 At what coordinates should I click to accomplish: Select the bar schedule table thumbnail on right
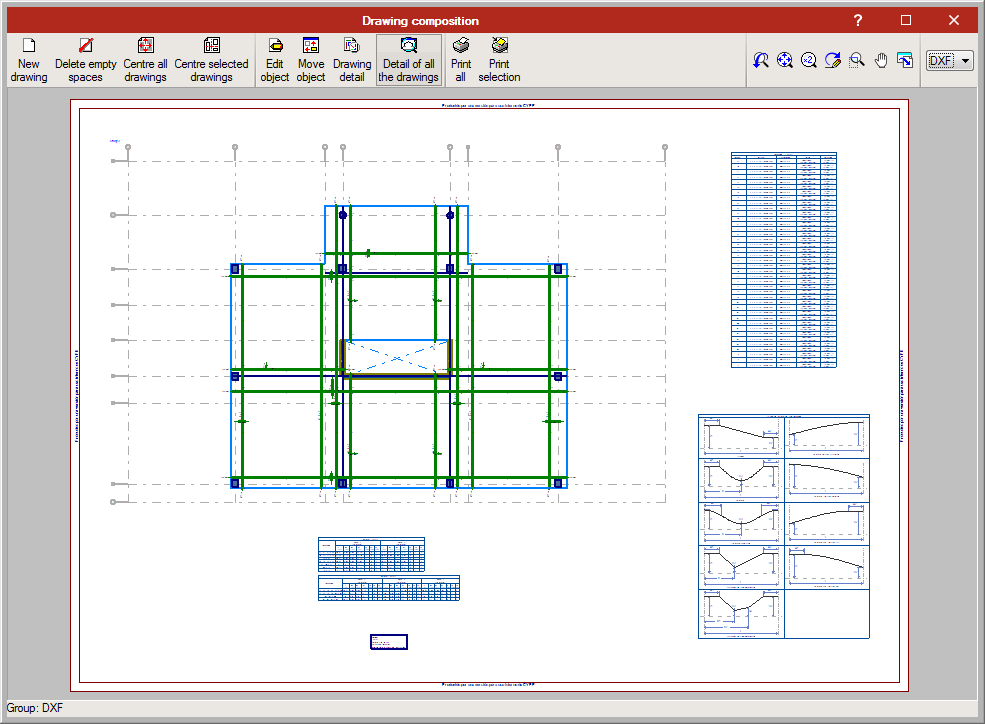coord(783,260)
